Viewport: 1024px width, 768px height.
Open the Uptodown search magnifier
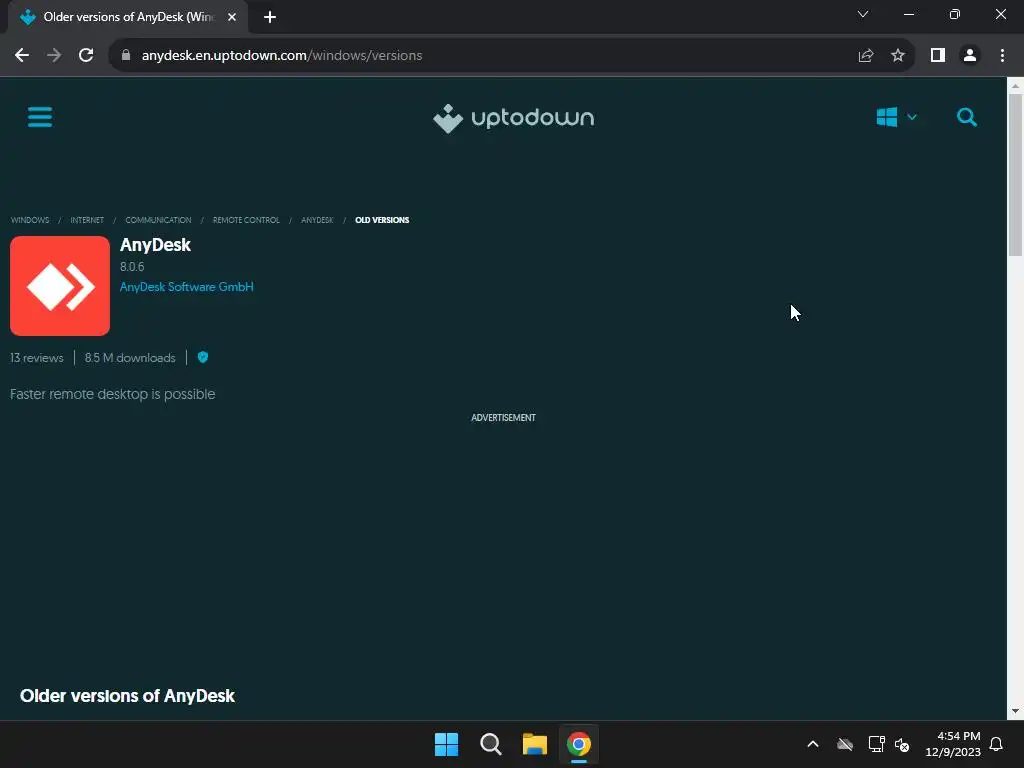point(967,118)
